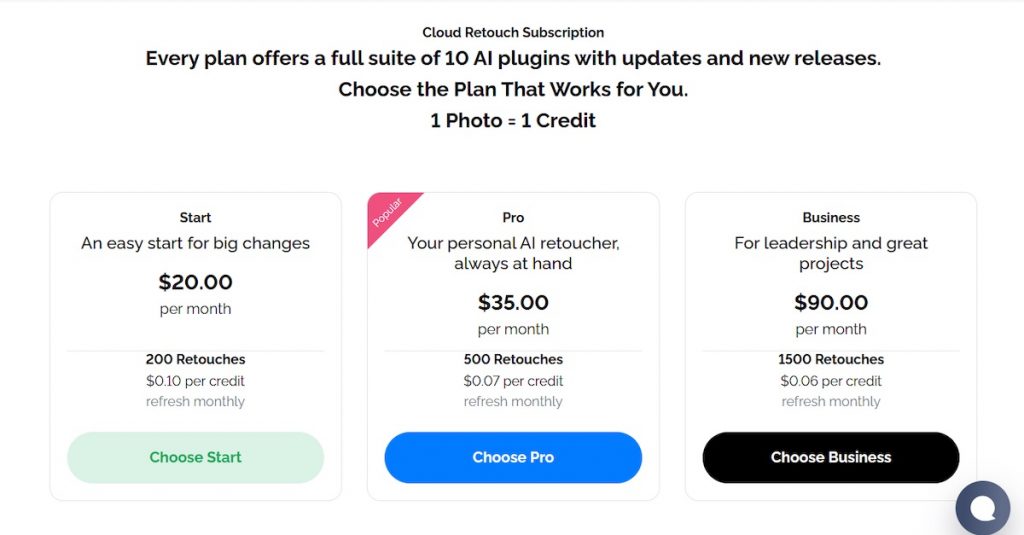Click the $0.07 per credit text
The width and height of the screenshot is (1024, 535).
tap(513, 381)
